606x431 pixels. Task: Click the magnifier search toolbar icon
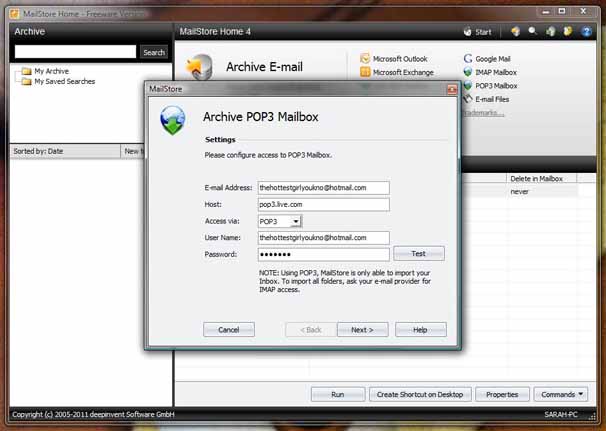pos(533,31)
